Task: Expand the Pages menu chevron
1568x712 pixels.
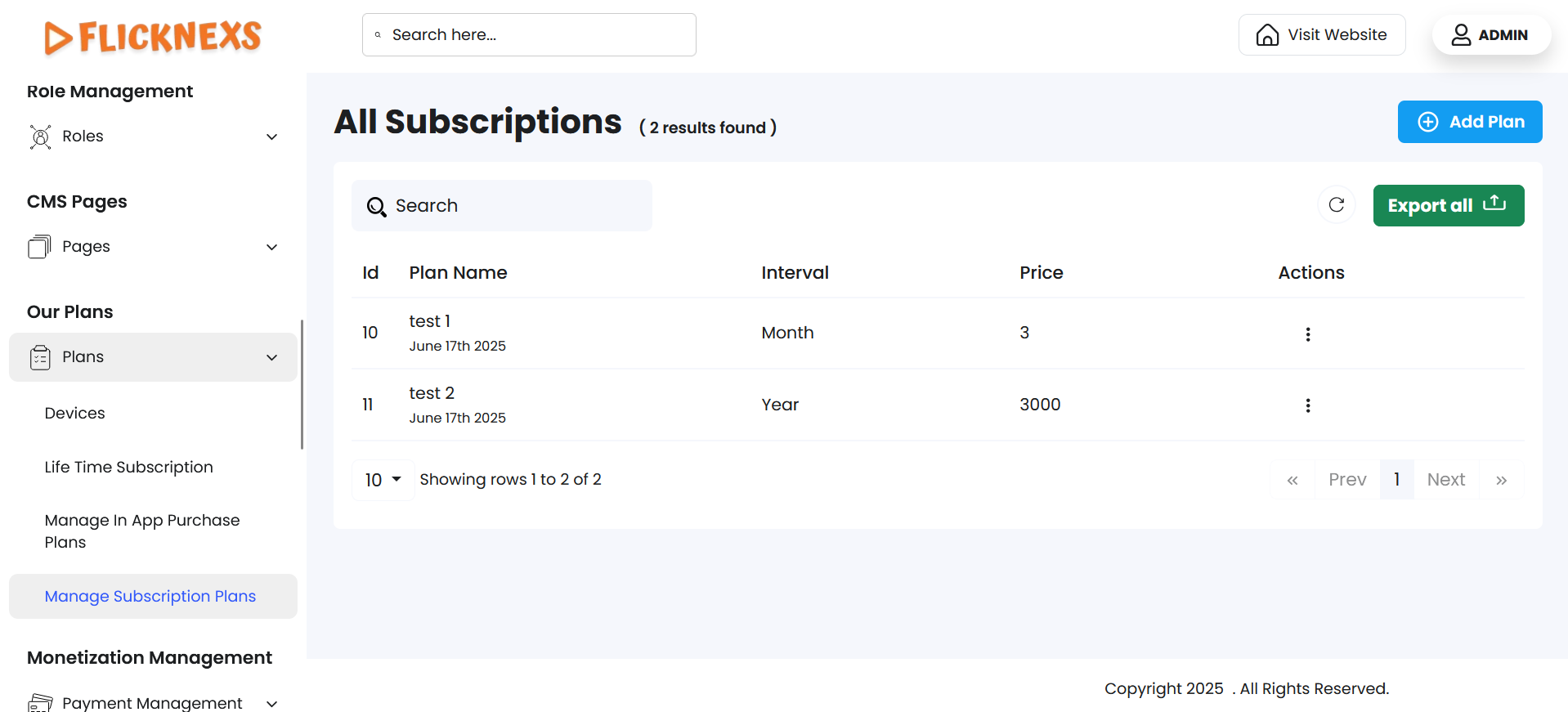Action: coord(271,247)
